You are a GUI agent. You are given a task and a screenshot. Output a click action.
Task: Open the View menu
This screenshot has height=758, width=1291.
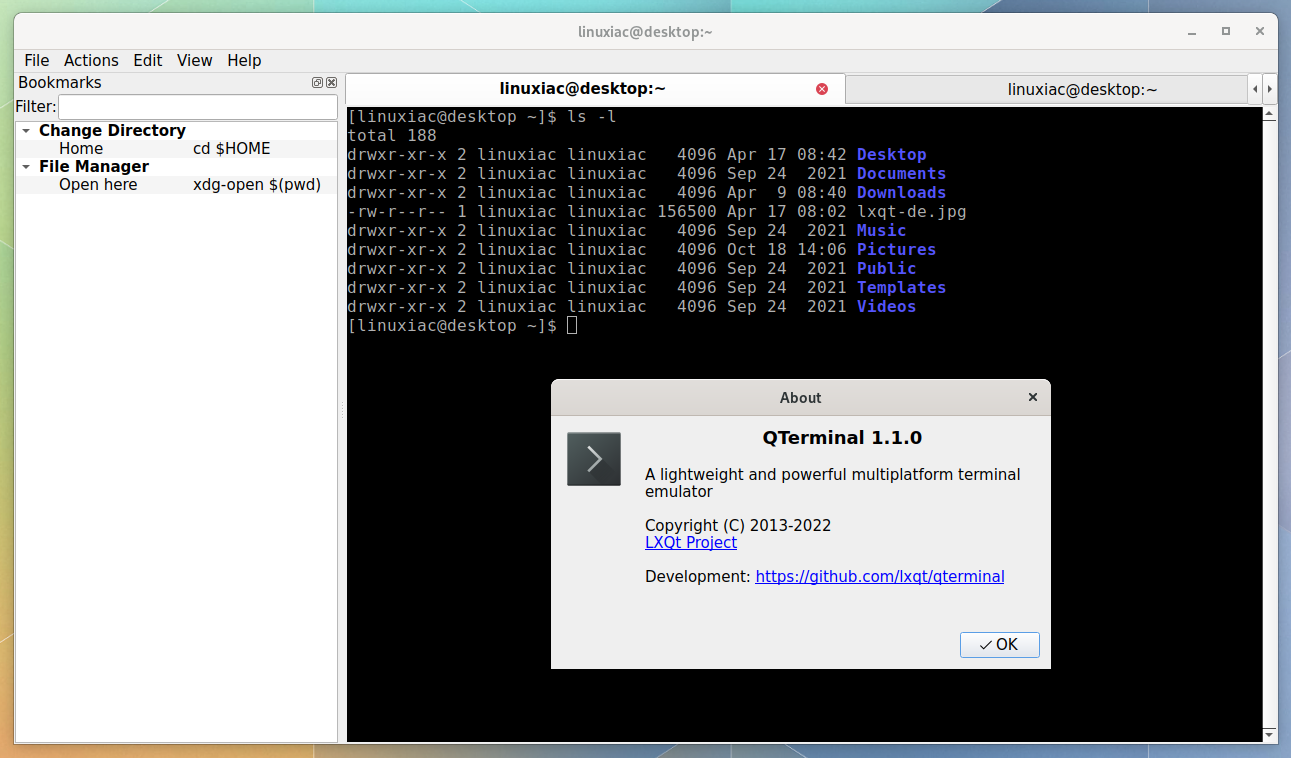coord(195,60)
